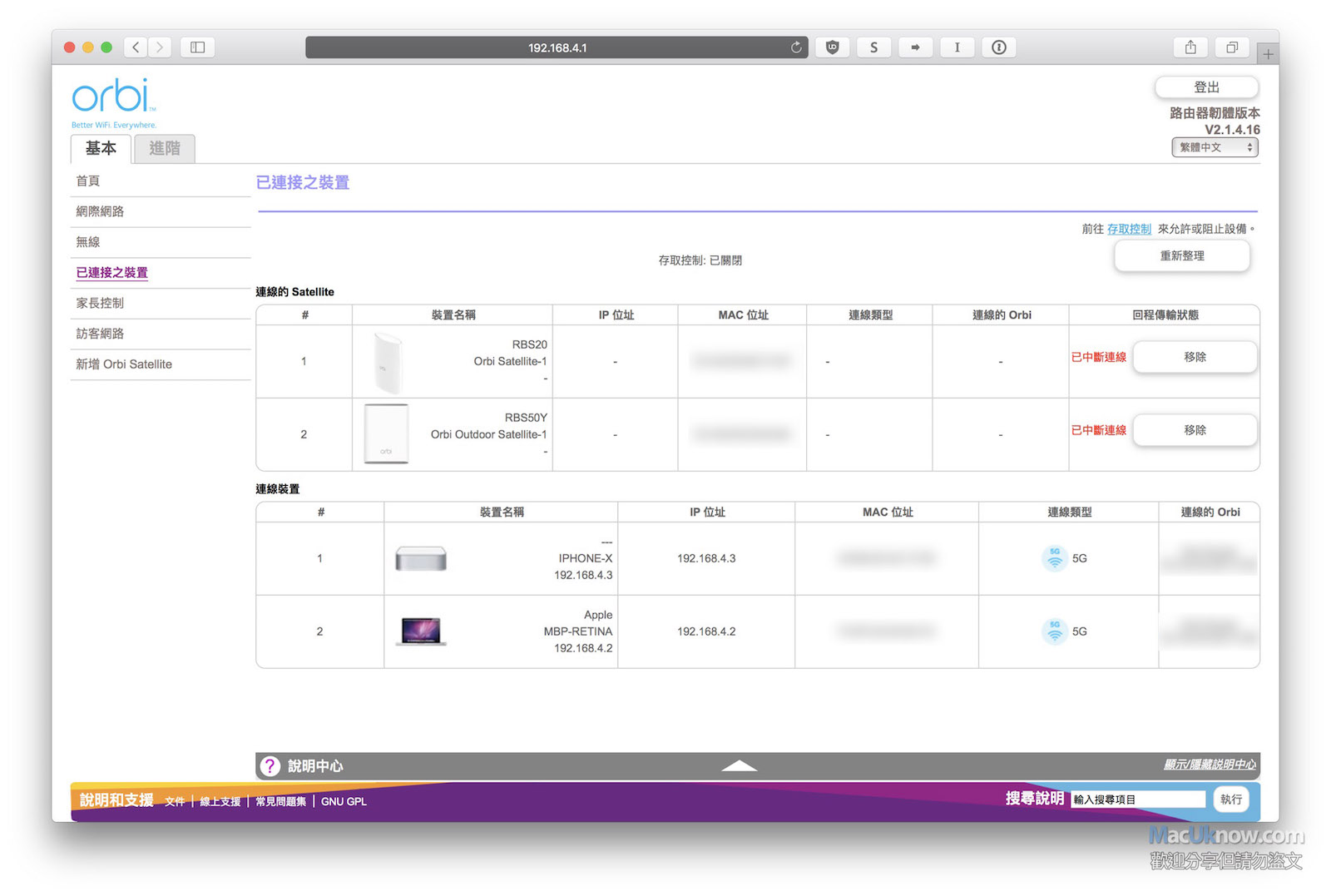Screen dimensions: 1331x896
Task: Click the MBP-RETINA laptop device icon
Action: click(421, 631)
